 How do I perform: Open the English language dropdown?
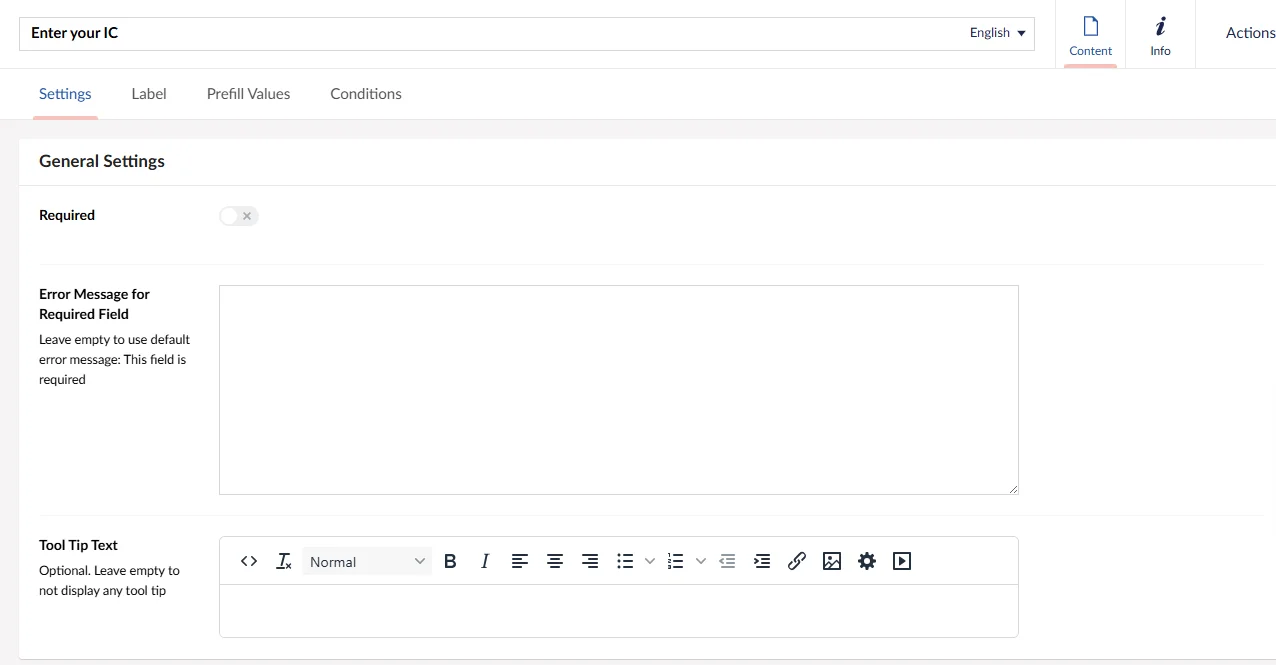click(997, 33)
